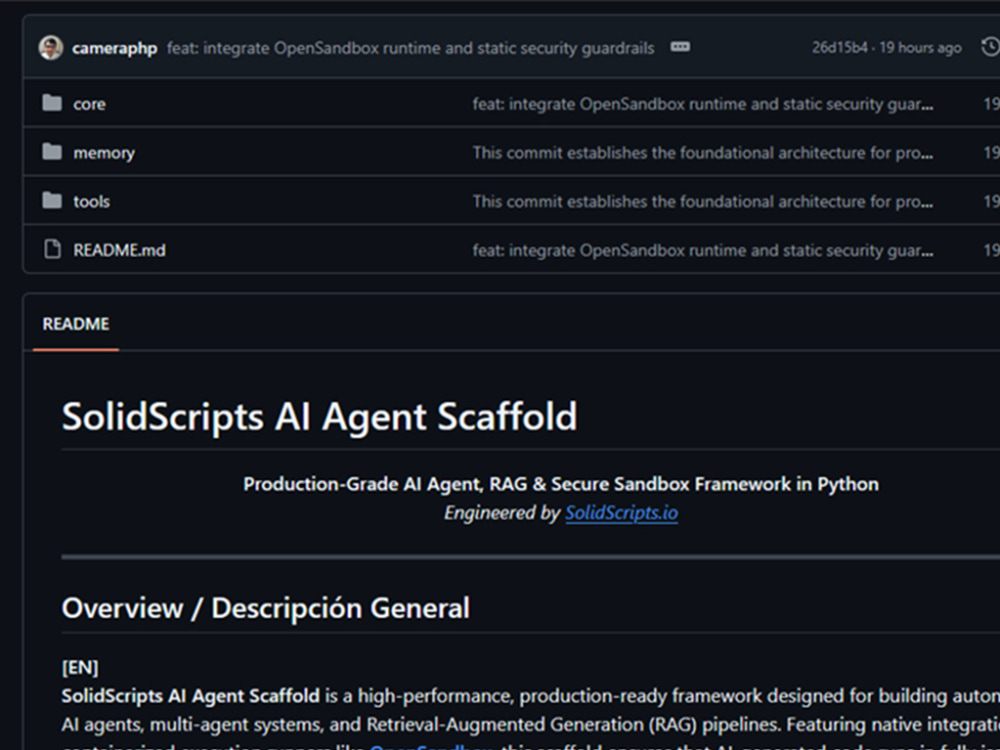Follow the SolidScripts.io link
This screenshot has width=1000, height=750.
click(x=621, y=513)
